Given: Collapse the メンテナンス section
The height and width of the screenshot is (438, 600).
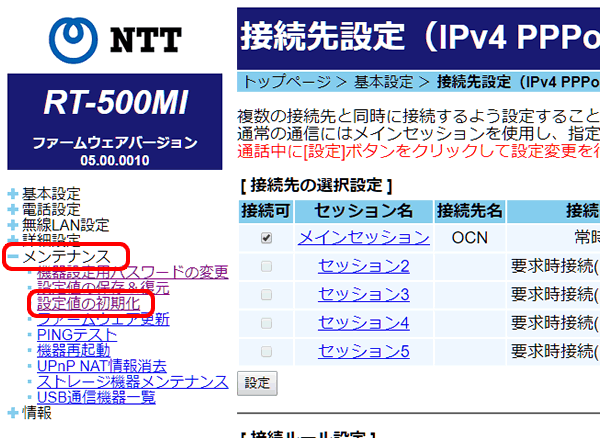Looking at the screenshot, I should tap(13, 258).
